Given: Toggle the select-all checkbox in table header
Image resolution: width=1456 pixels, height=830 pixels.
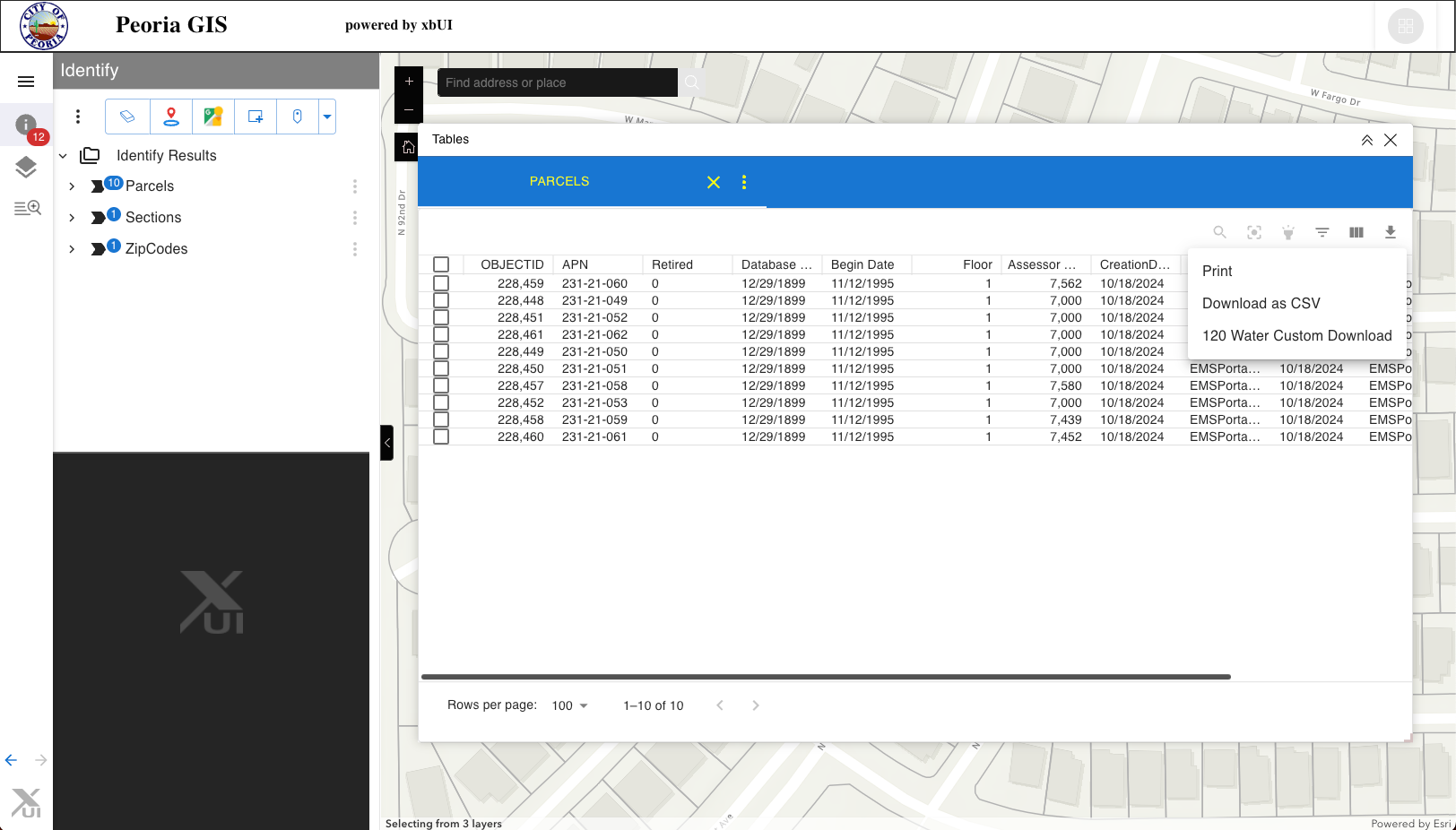Looking at the screenshot, I should tap(441, 264).
